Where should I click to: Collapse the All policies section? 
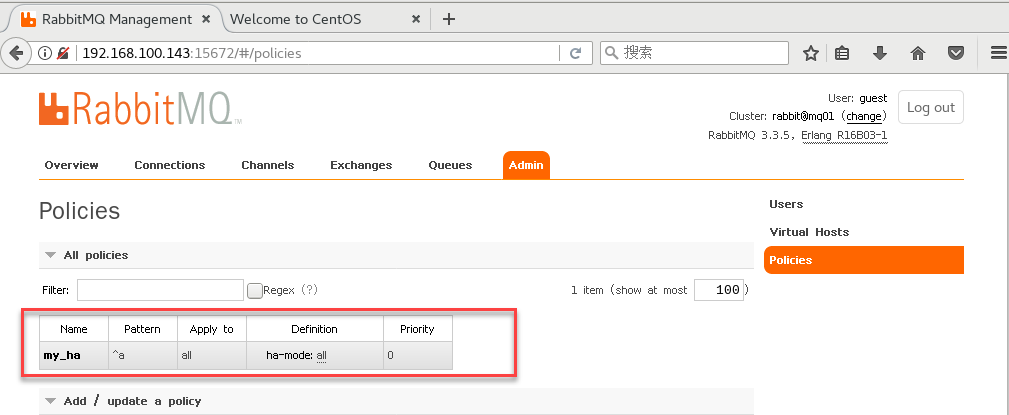coord(50,255)
